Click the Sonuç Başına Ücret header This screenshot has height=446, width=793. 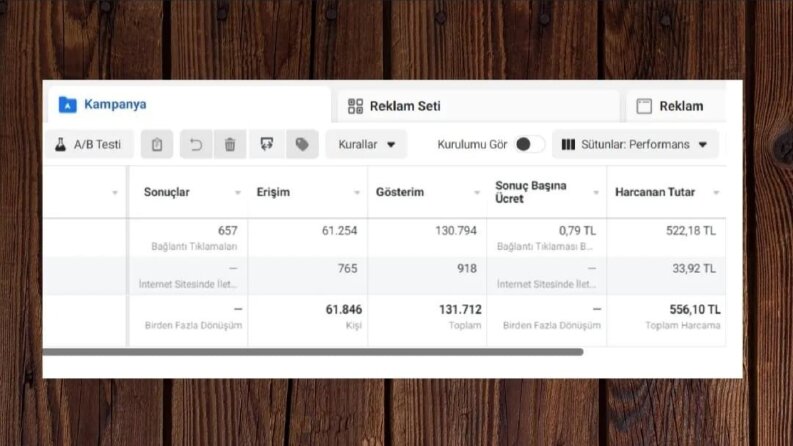click(x=531, y=192)
